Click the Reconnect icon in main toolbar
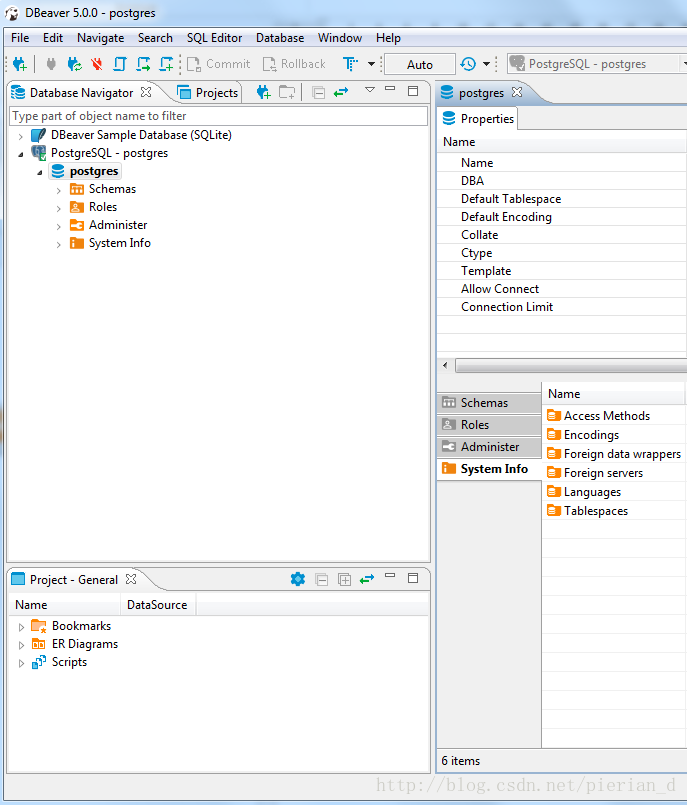Screen dimensions: 687x805 coord(74,64)
